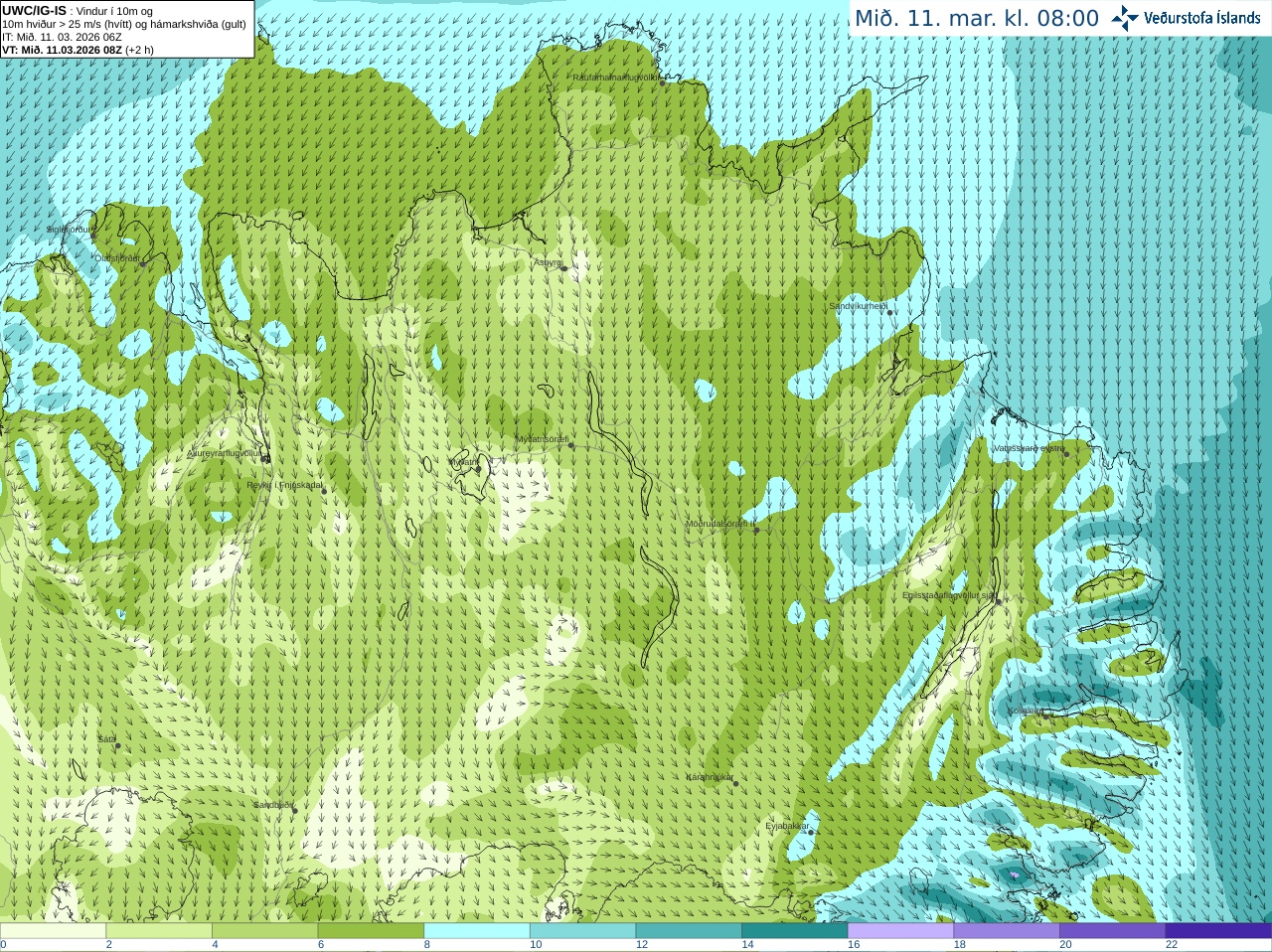Click the Raufarhafnarflugvöllur station dot
This screenshot has width=1272, height=952.
coord(663,82)
